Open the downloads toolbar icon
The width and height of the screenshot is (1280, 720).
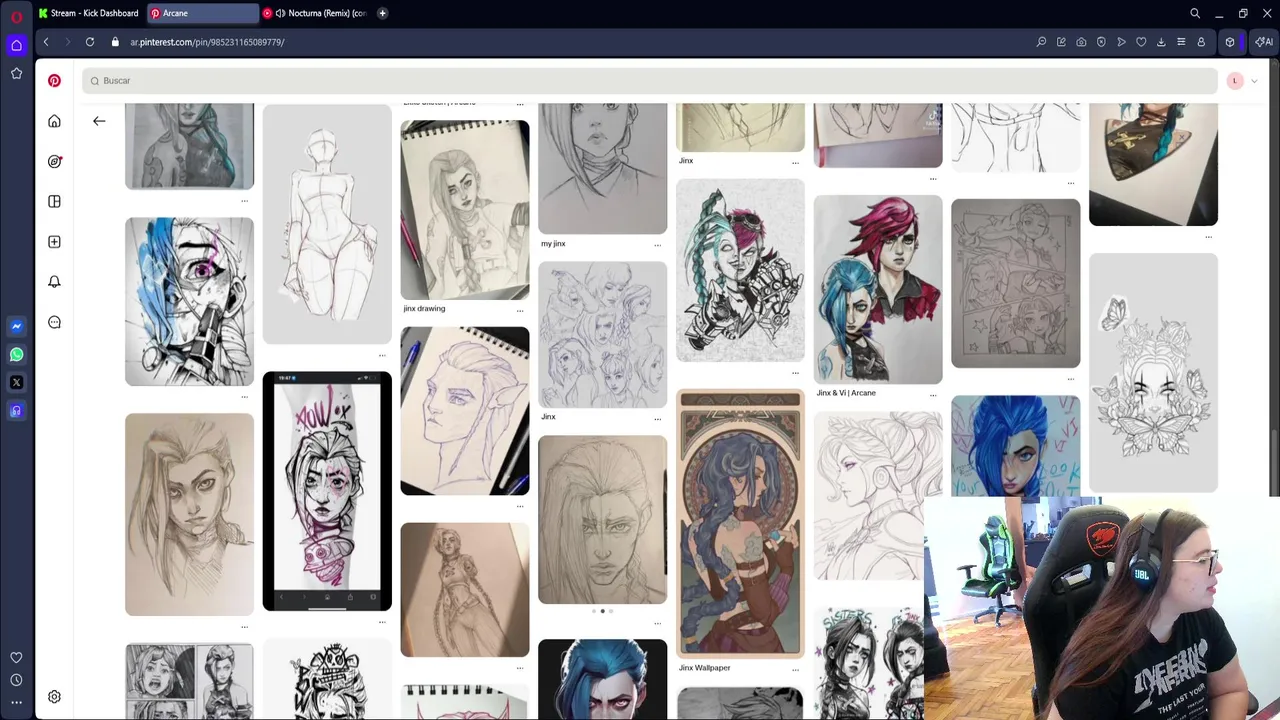(1161, 42)
